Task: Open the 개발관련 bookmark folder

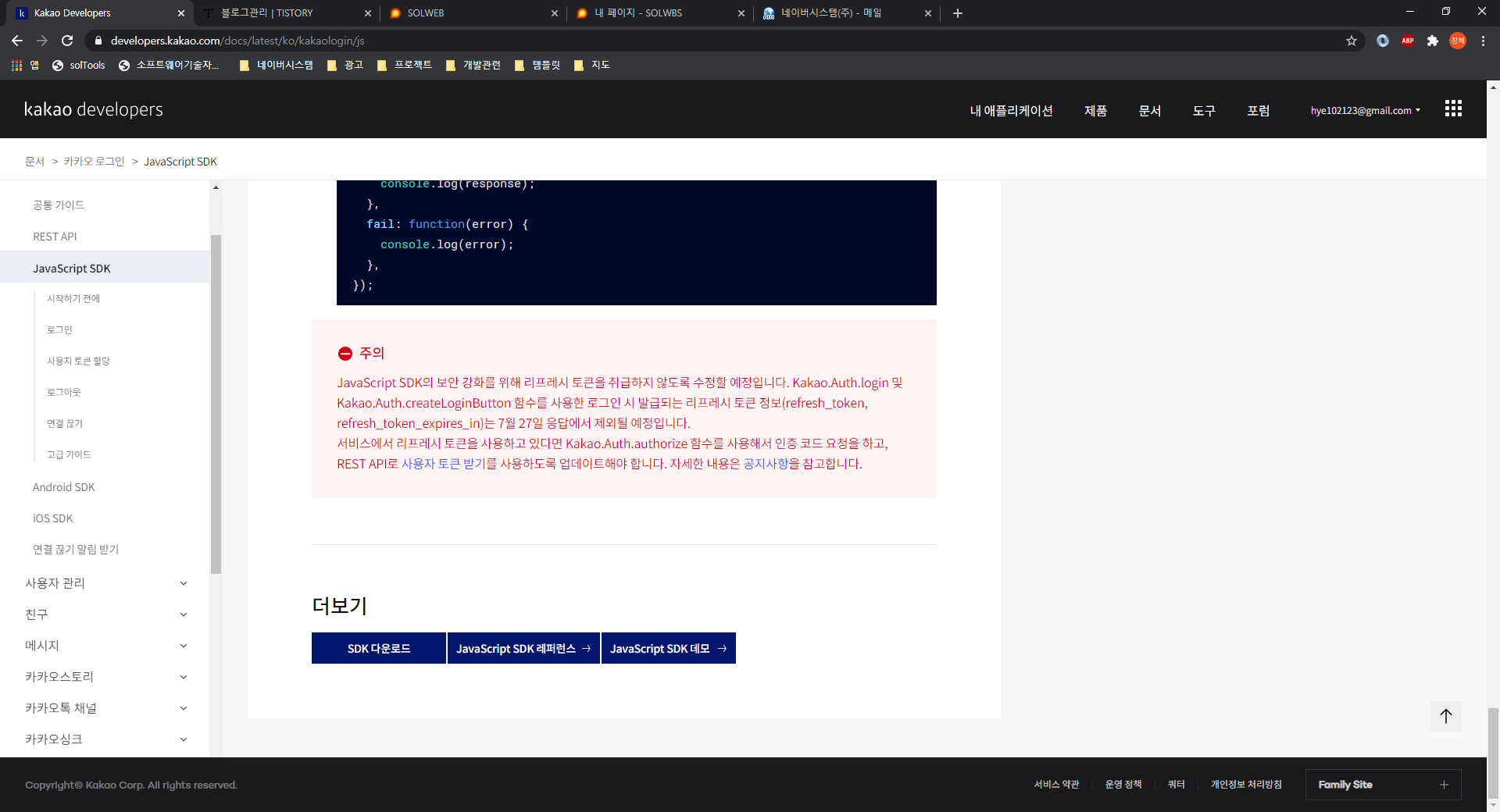Action: coord(473,66)
